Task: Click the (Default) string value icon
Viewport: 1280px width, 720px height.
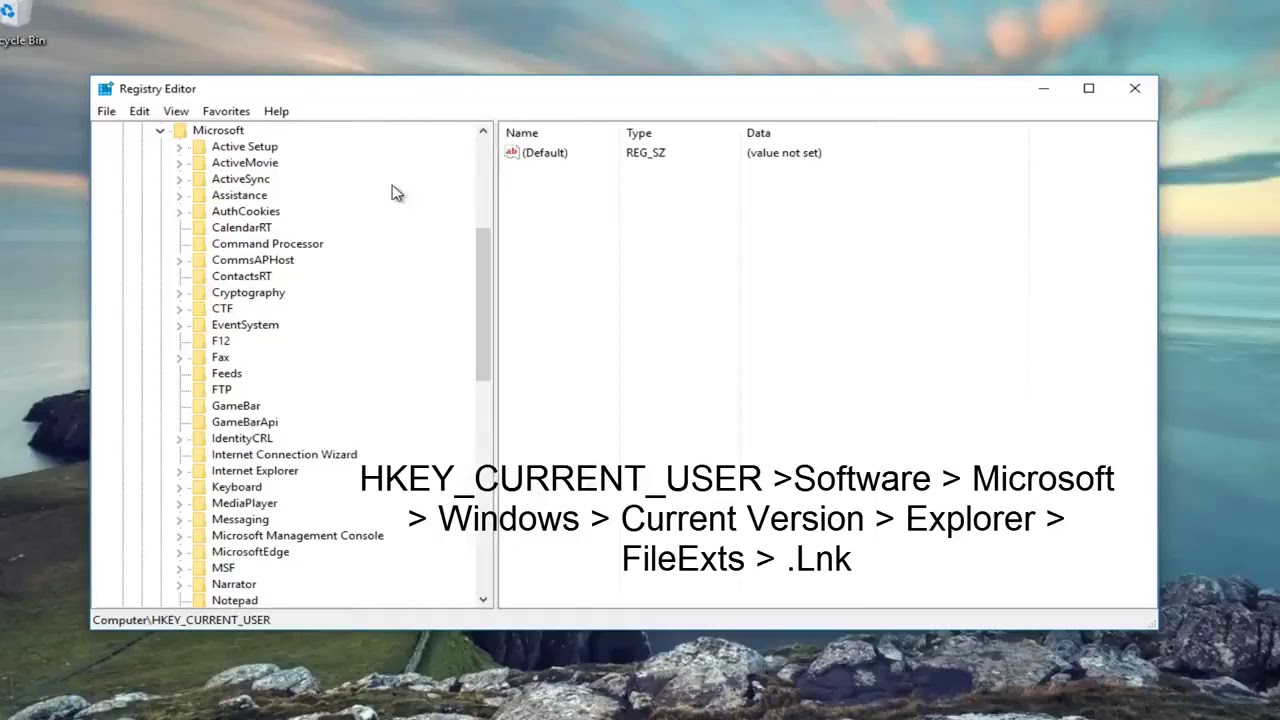Action: (512, 152)
